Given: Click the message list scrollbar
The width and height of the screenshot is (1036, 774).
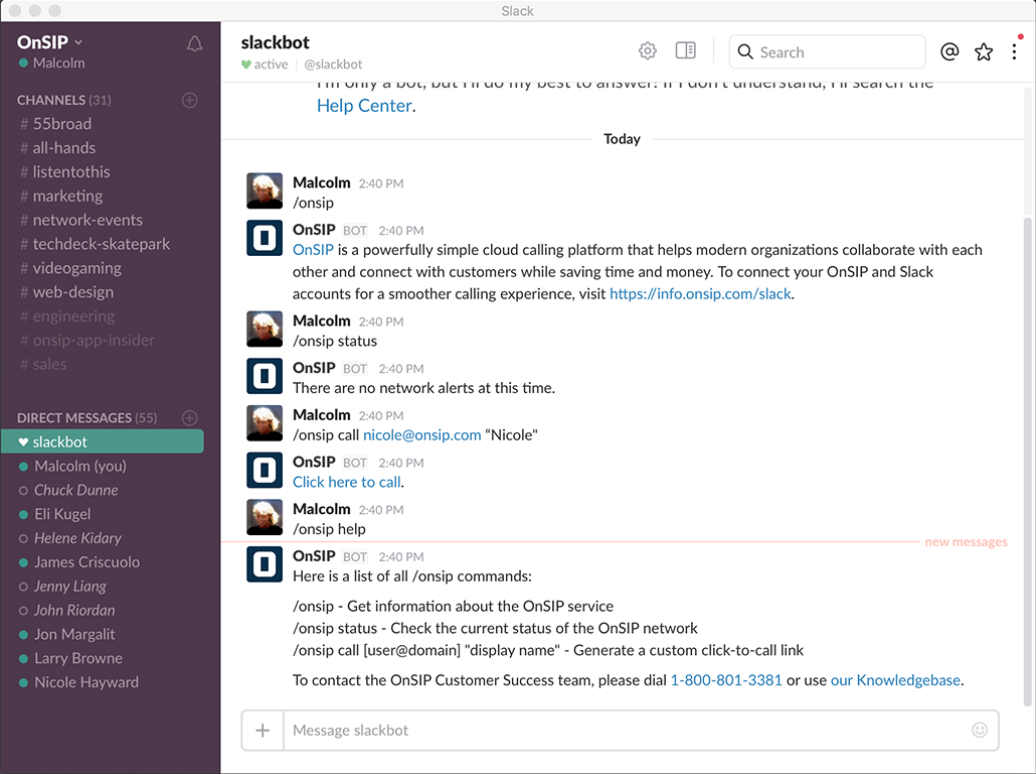Looking at the screenshot, I should [1027, 463].
